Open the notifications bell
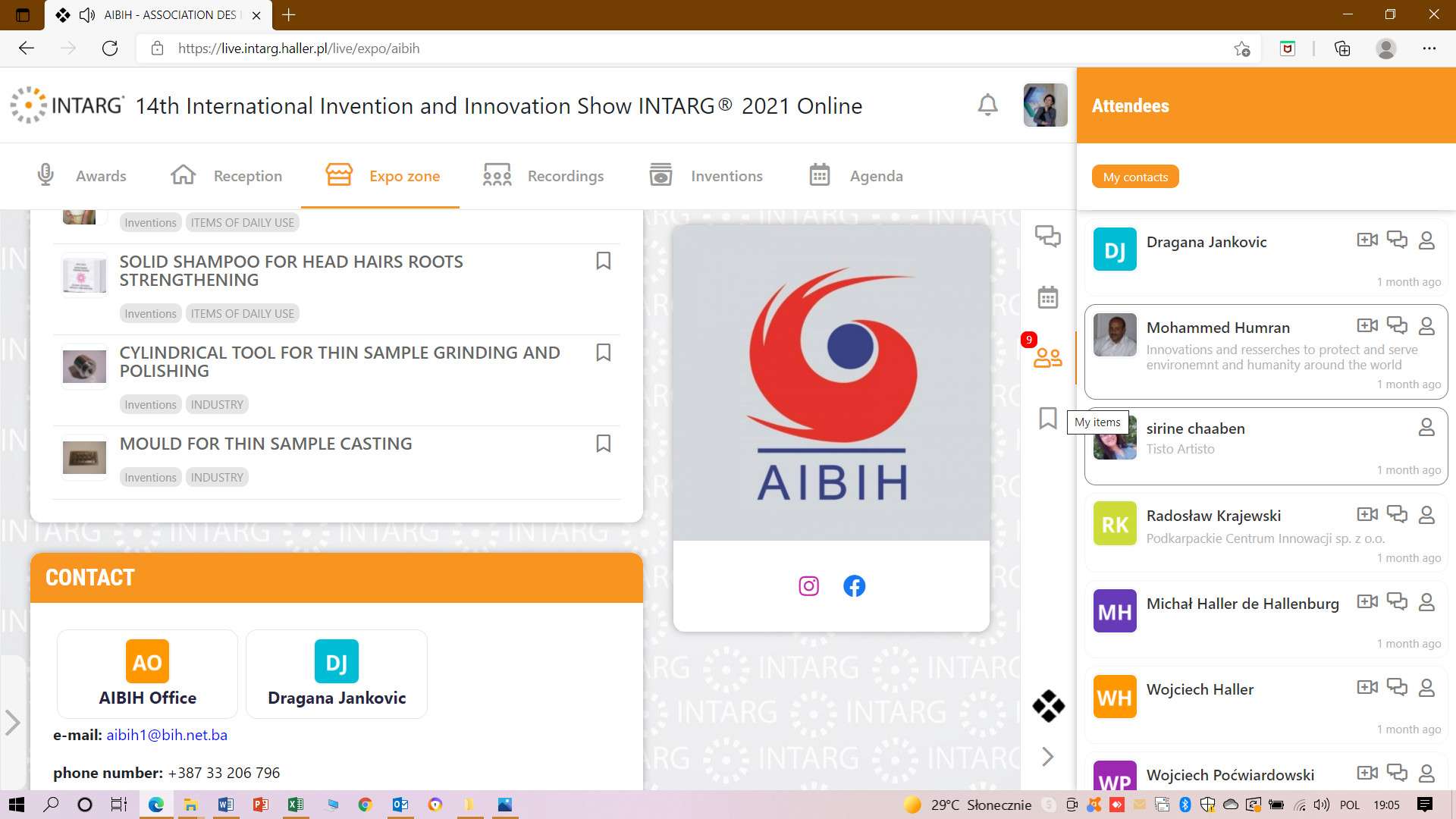Viewport: 1456px width, 819px height. (x=987, y=105)
